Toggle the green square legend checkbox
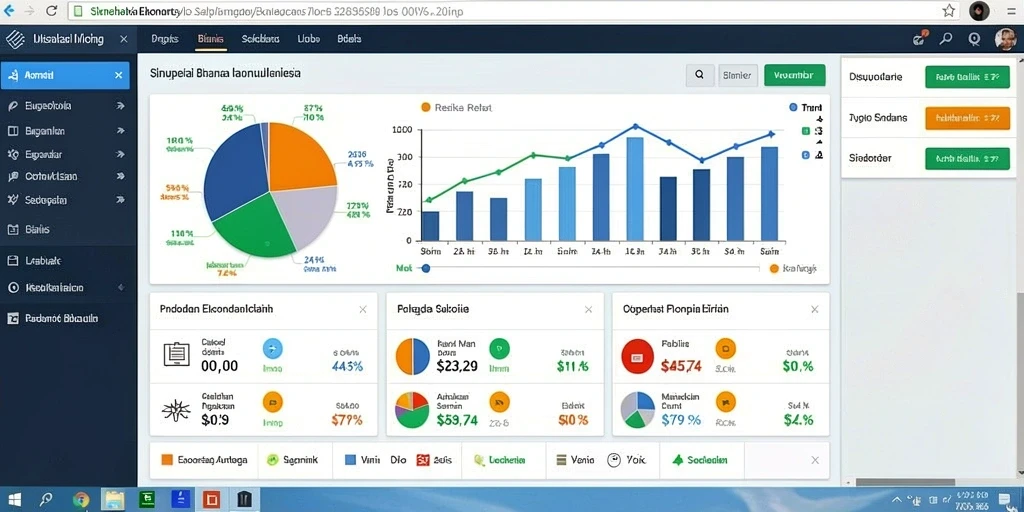This screenshot has width=1024, height=512. pos(805,131)
